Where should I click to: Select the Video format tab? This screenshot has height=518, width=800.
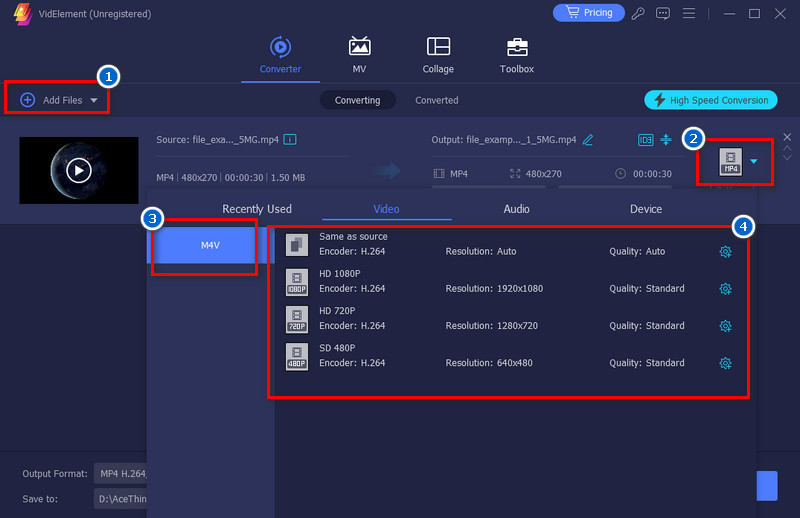click(x=386, y=209)
